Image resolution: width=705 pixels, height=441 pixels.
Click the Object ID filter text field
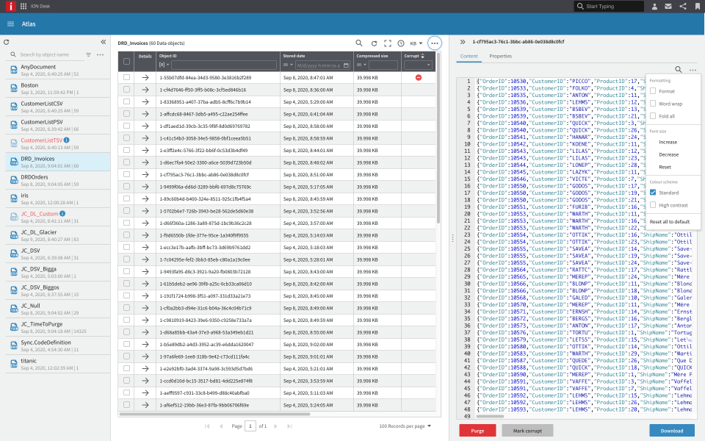223,65
